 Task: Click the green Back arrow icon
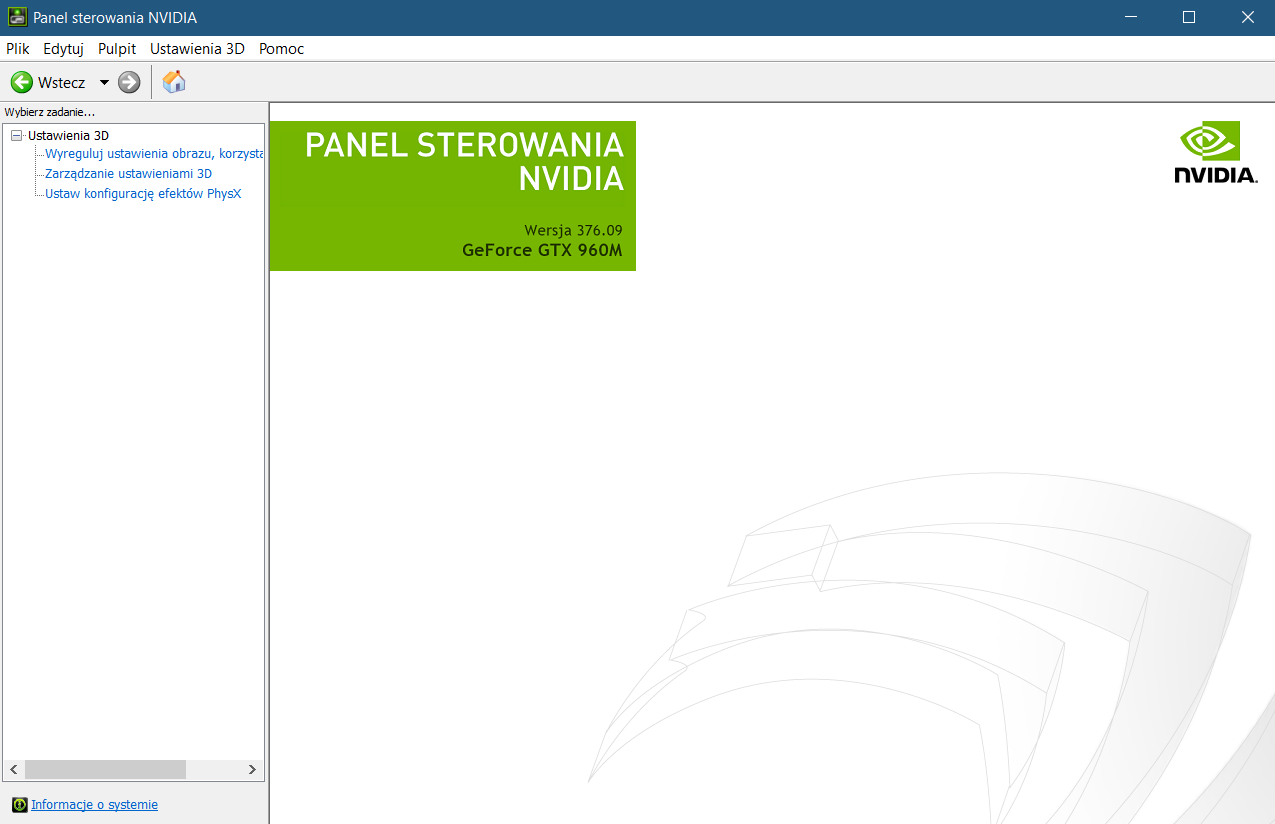click(21, 82)
